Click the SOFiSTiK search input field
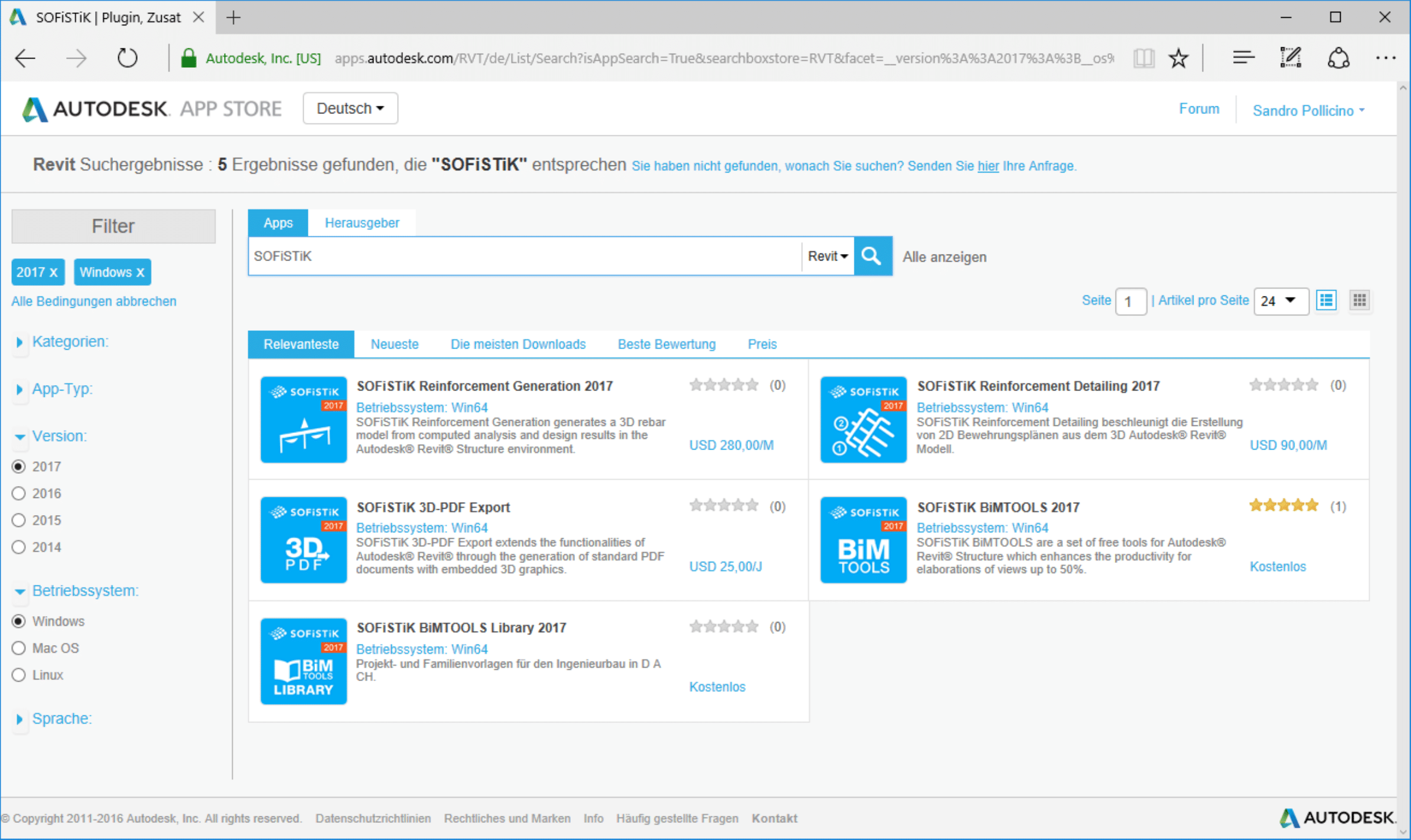 point(523,256)
